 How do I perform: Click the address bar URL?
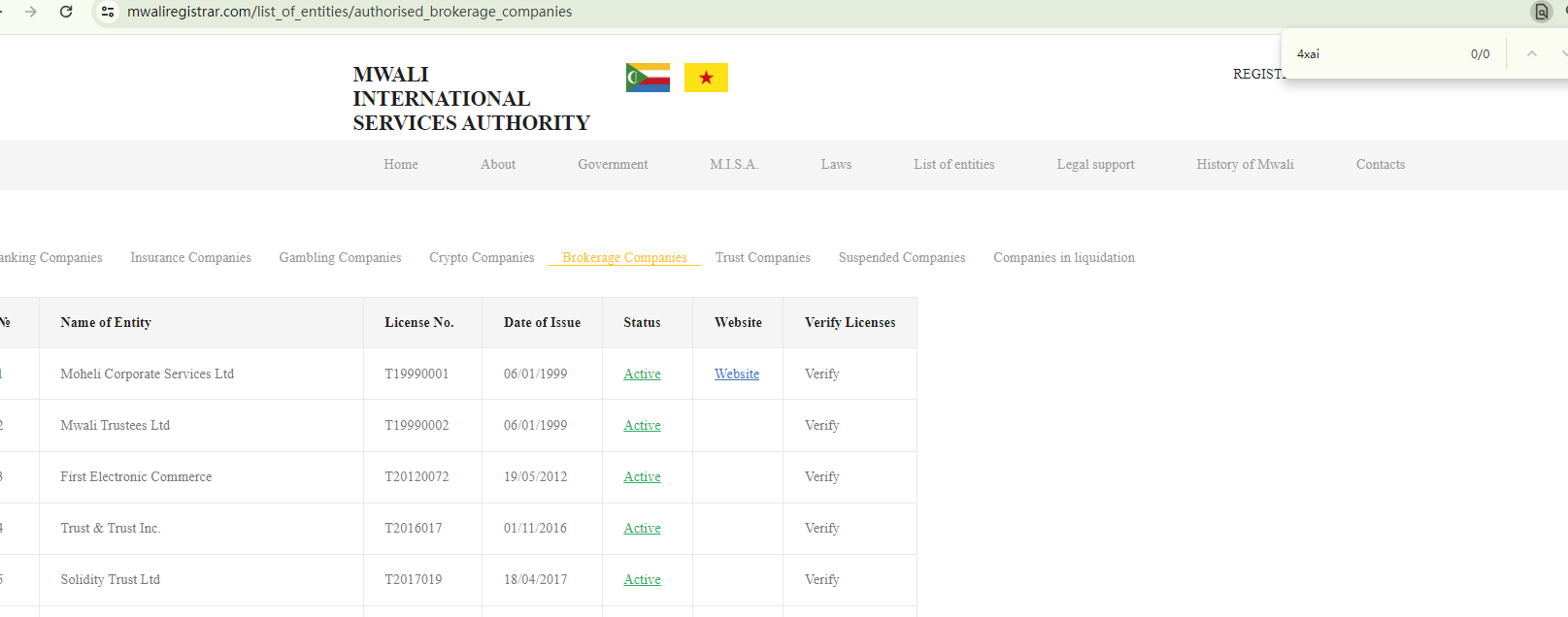point(350,12)
